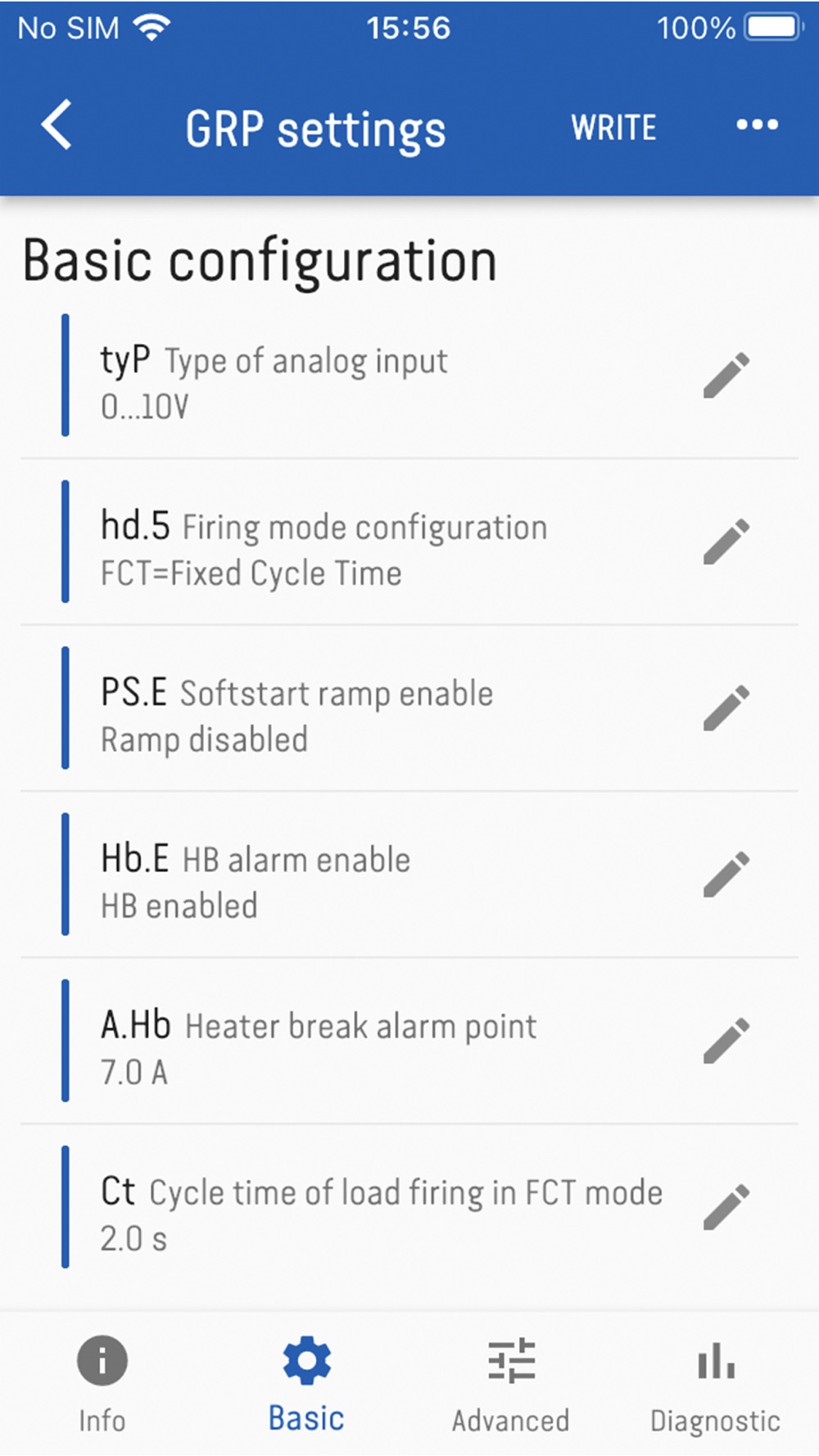This screenshot has width=819, height=1456.
Task: Tap the 'Type of analog input' row label
Action: coord(306,361)
